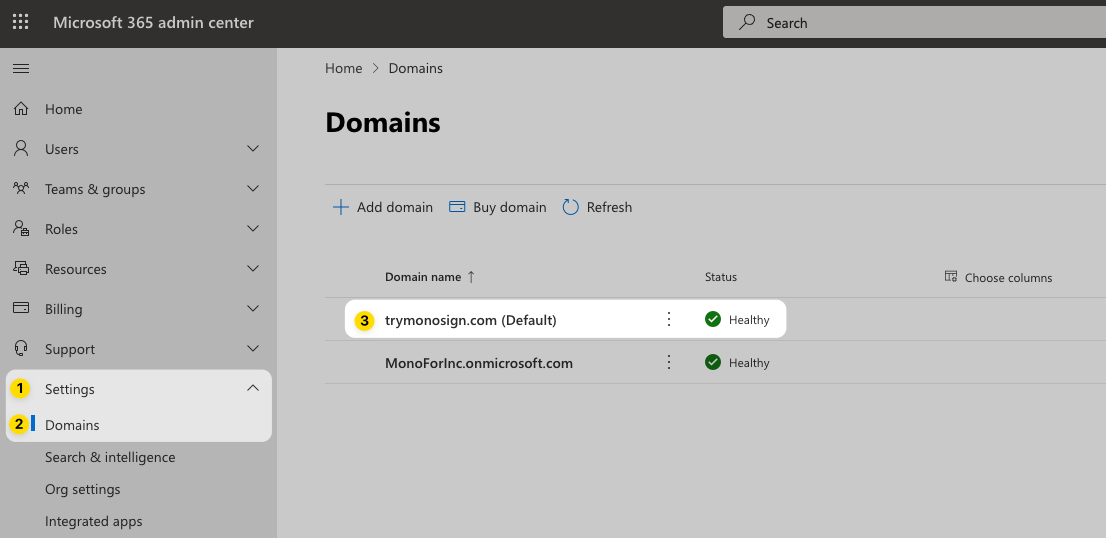The image size is (1106, 538).
Task: Click Healthy status text for trymonosign.com
Action: point(749,320)
